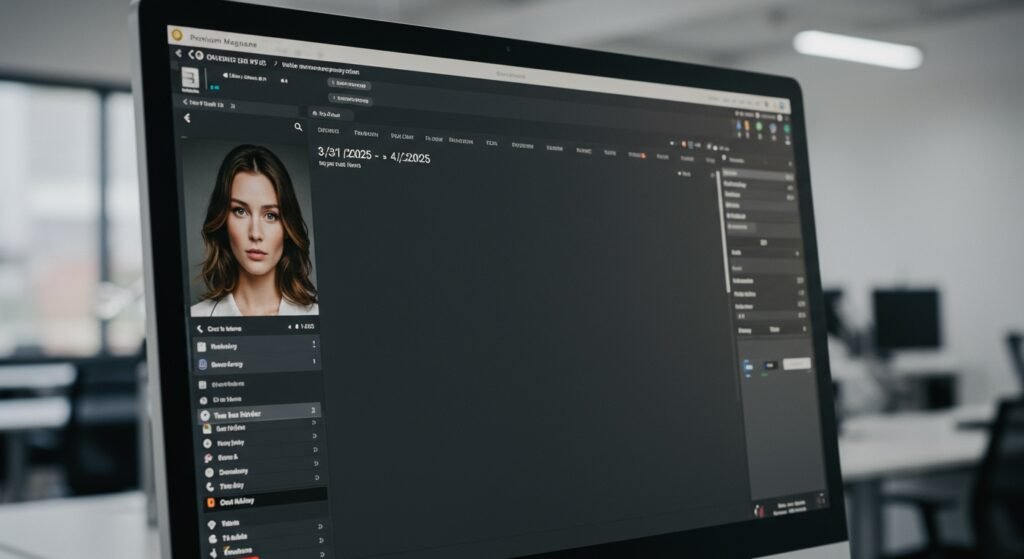
Task: Open the lower dropdown above the toggles
Action: coord(772,329)
